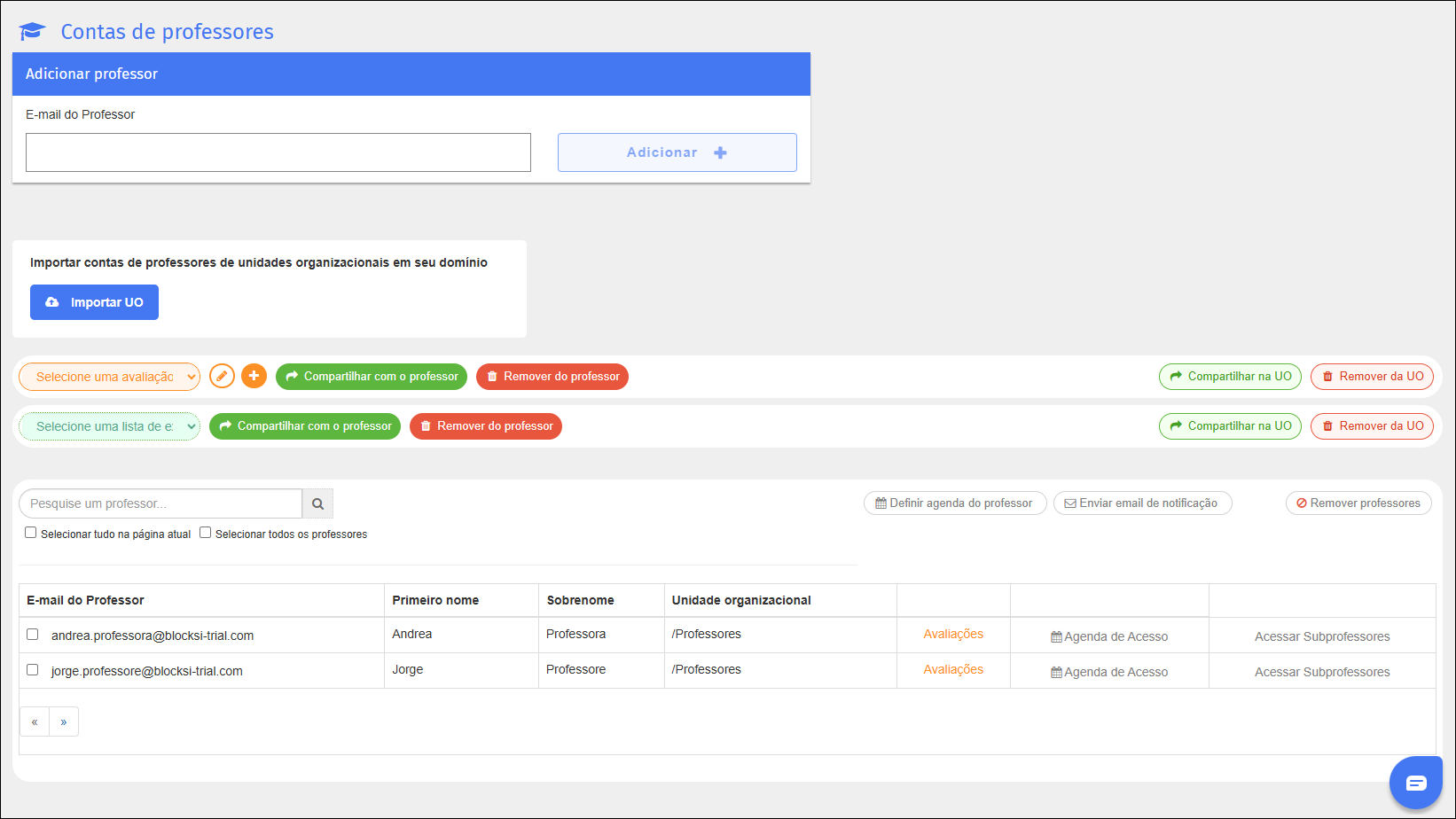Screen dimensions: 1456x819
Task: Go to next page of teachers
Action: (64, 721)
